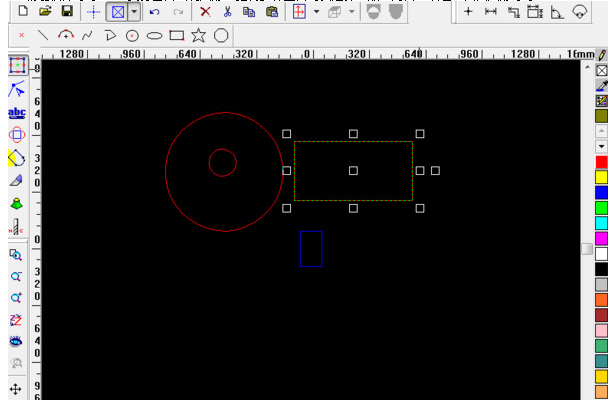Choose the rectangle drawing tool
Image resolution: width=611 pixels, height=400 pixels.
(176, 35)
